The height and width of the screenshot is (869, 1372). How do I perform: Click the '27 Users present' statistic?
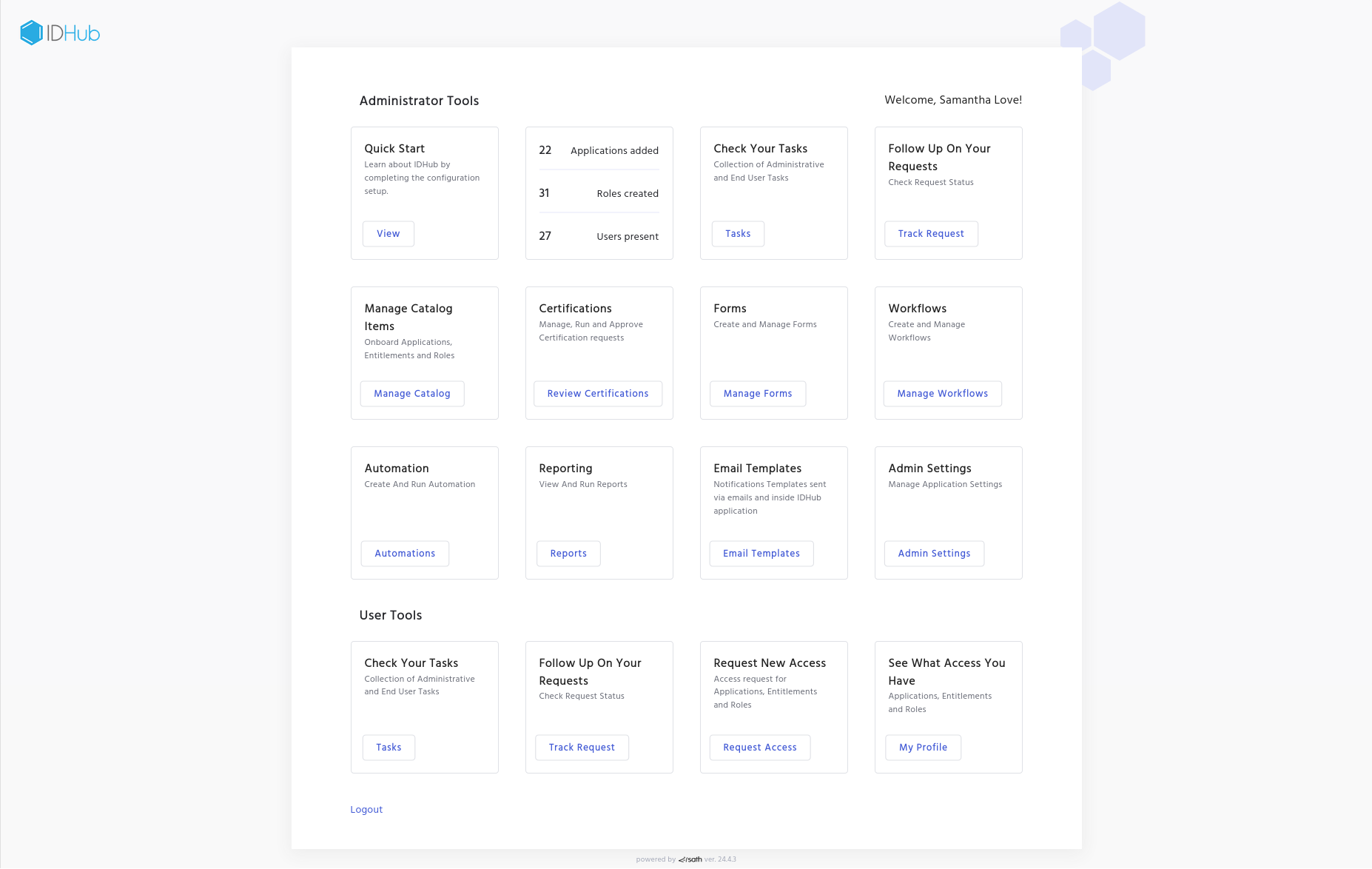coord(599,236)
